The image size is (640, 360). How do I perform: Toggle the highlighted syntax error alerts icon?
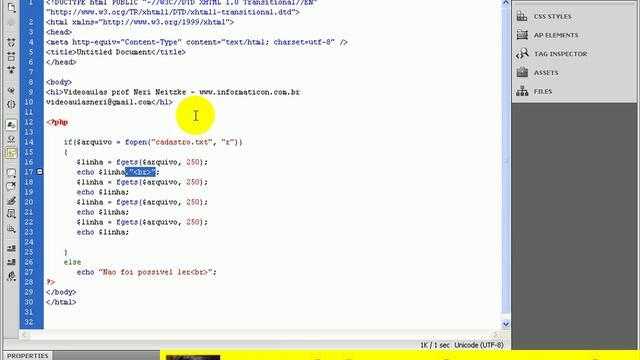coord(11,153)
